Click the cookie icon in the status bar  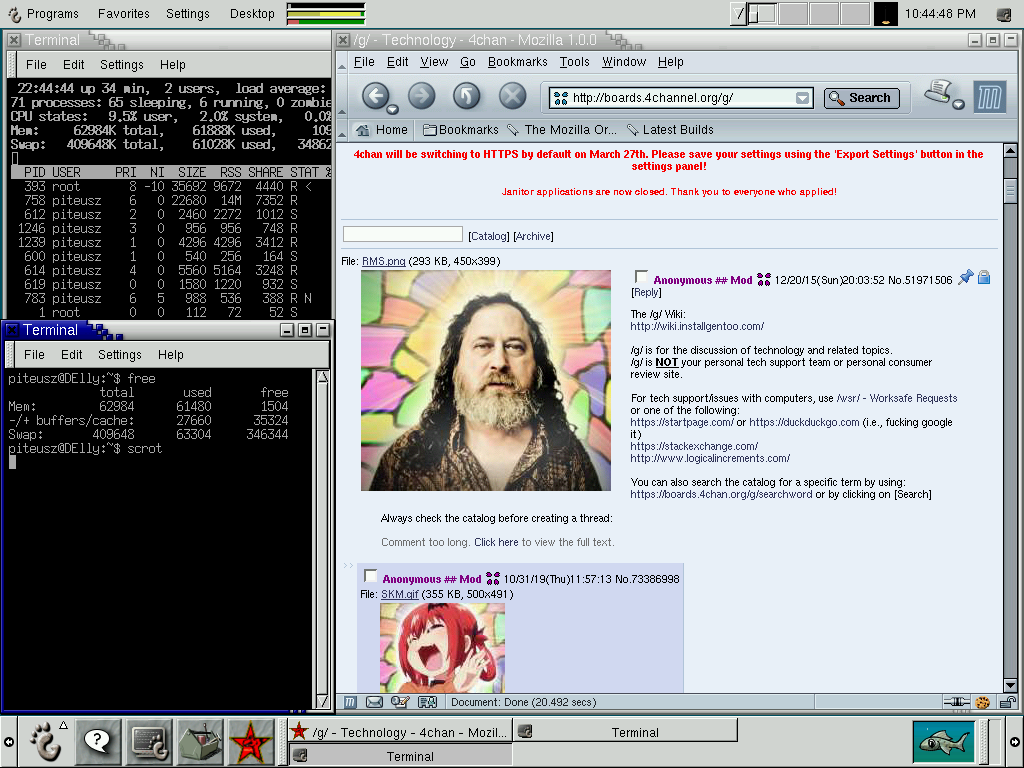(982, 703)
